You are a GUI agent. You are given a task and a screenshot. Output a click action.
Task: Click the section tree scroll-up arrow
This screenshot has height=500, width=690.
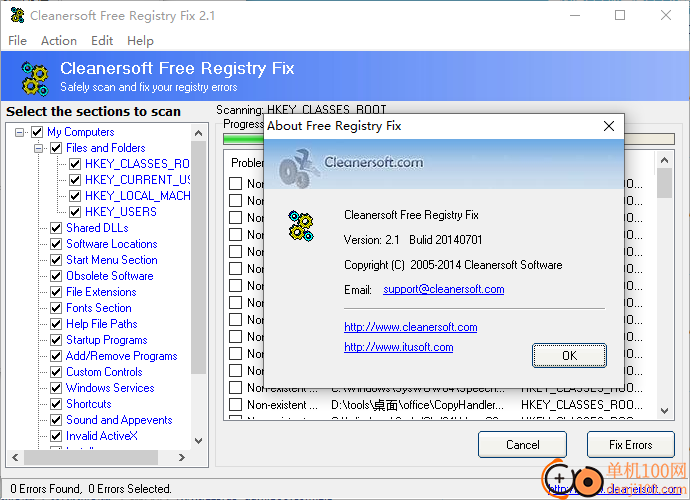198,133
